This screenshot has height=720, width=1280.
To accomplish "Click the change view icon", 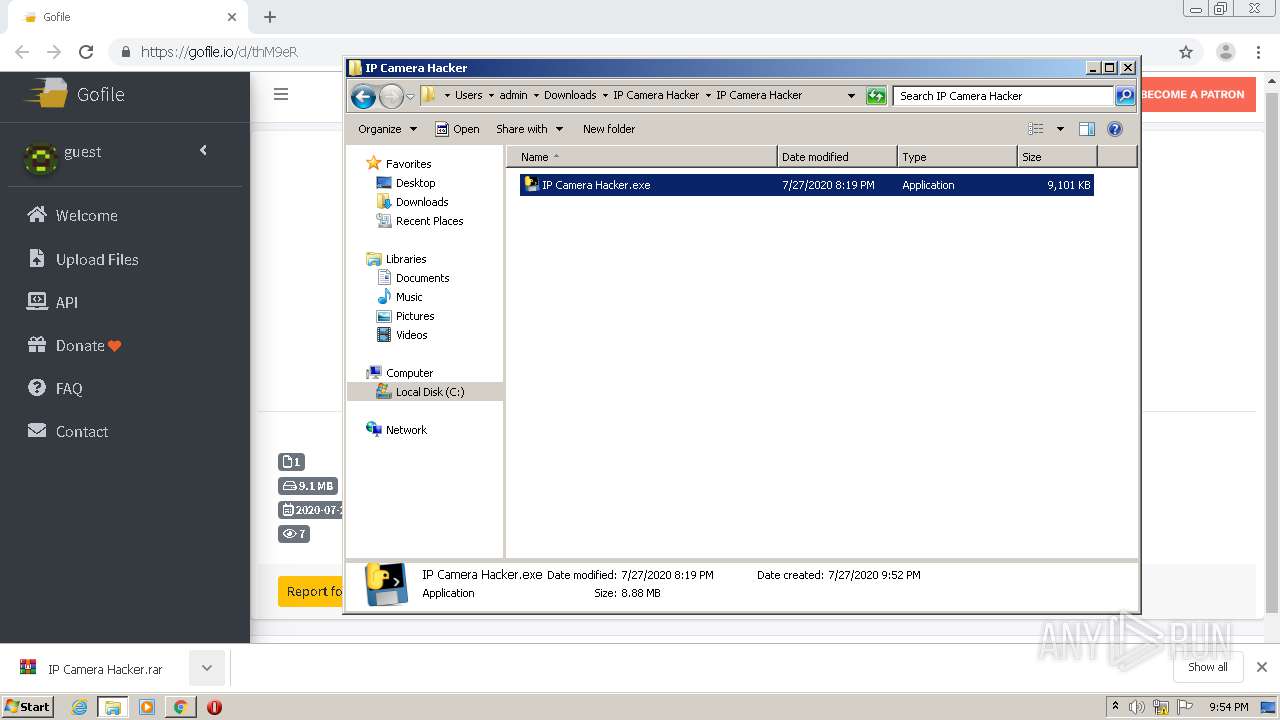I will coord(1036,129).
